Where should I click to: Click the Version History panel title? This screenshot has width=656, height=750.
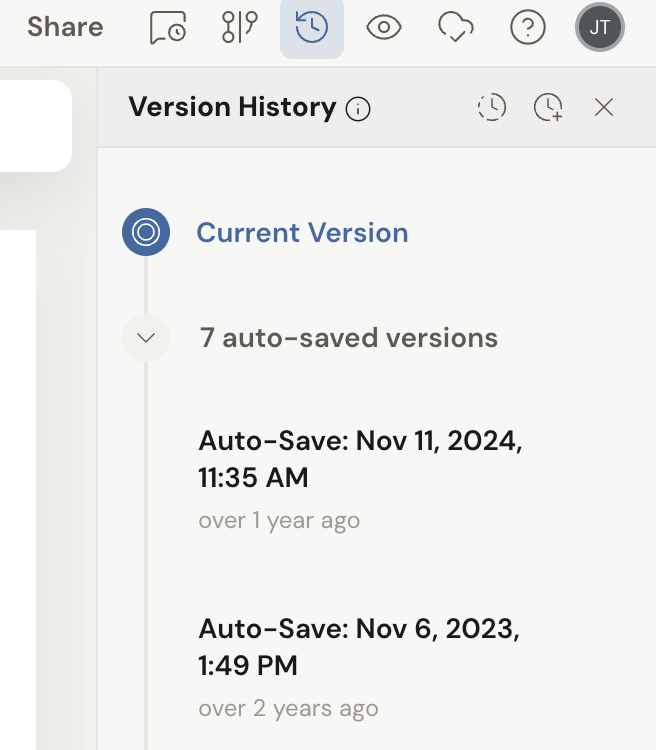tap(233, 107)
